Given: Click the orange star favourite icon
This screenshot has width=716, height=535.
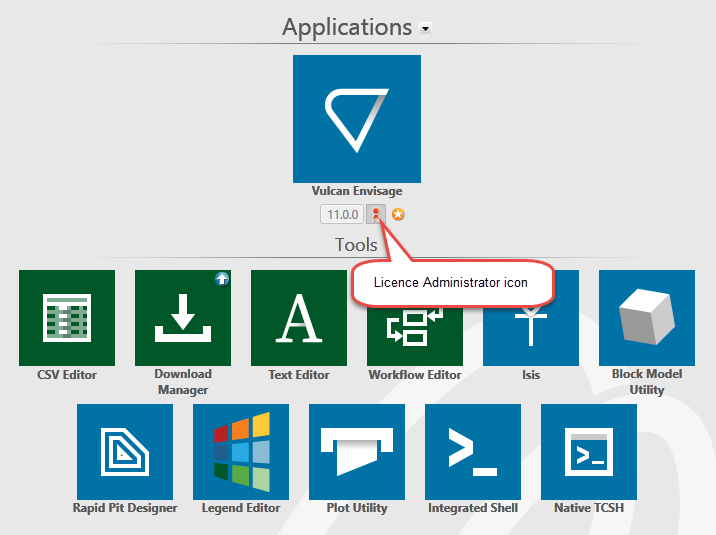Looking at the screenshot, I should (x=398, y=214).
